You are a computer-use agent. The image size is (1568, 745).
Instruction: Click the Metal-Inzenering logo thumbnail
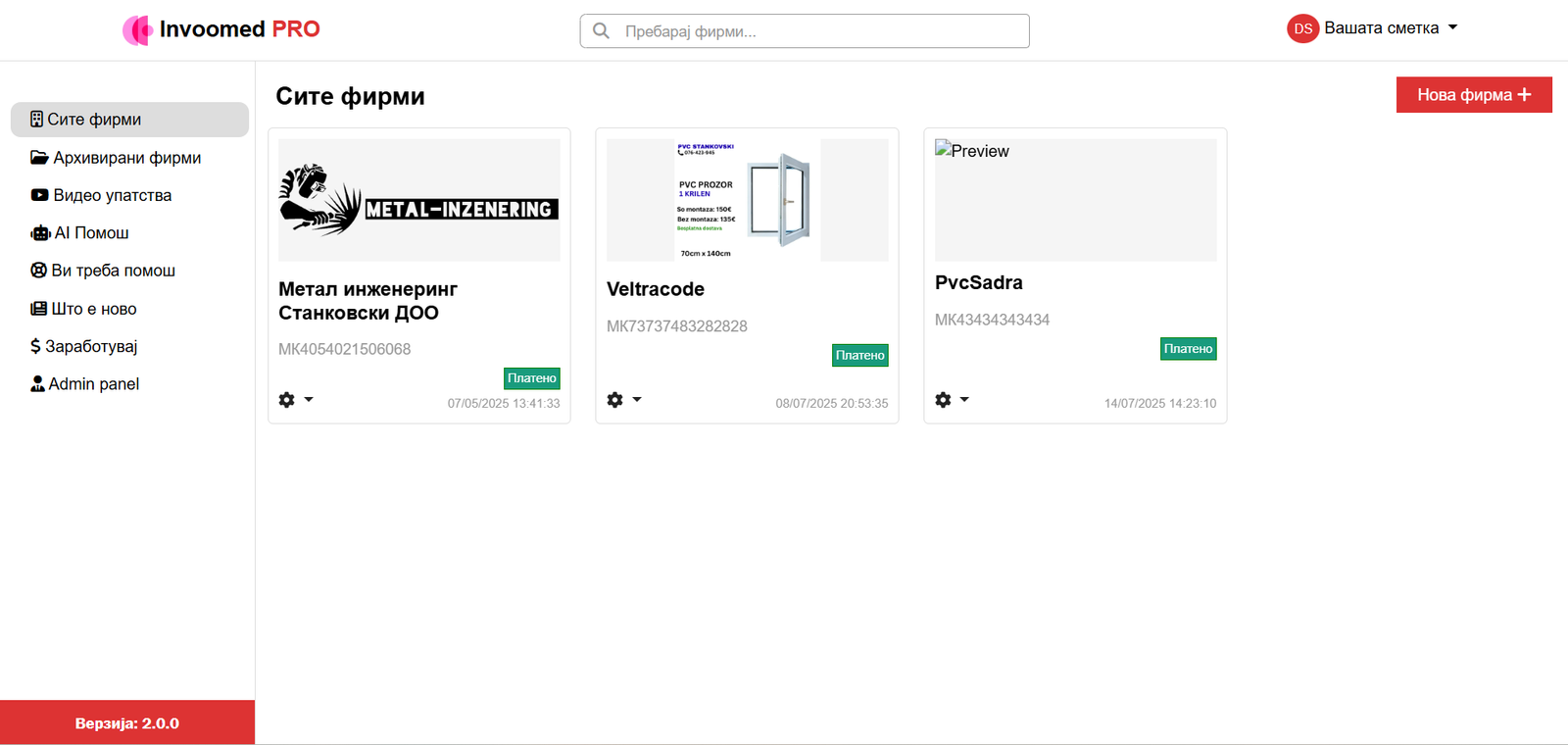pos(418,200)
